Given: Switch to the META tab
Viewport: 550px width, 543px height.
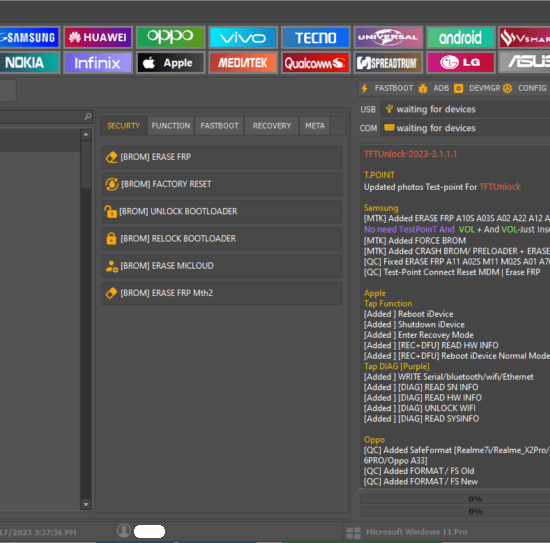Looking at the screenshot, I should (x=315, y=126).
